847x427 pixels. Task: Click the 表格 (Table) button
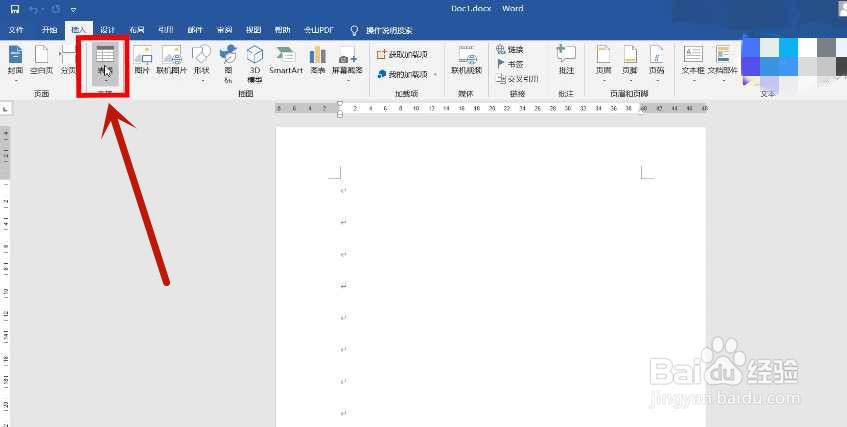[x=105, y=62]
